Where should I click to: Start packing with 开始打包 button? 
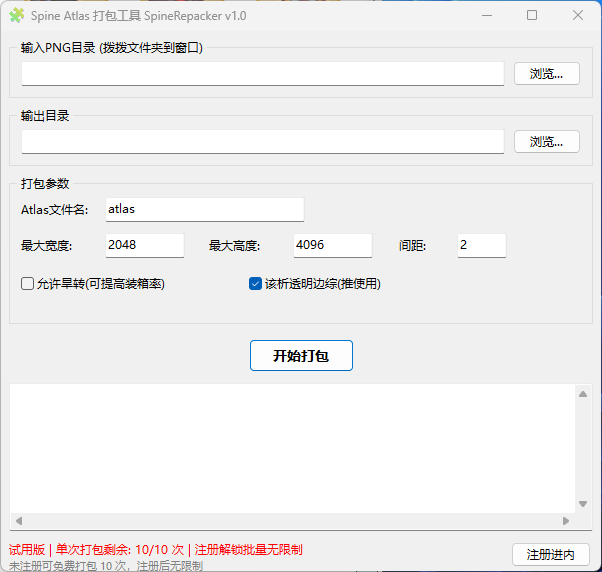301,355
